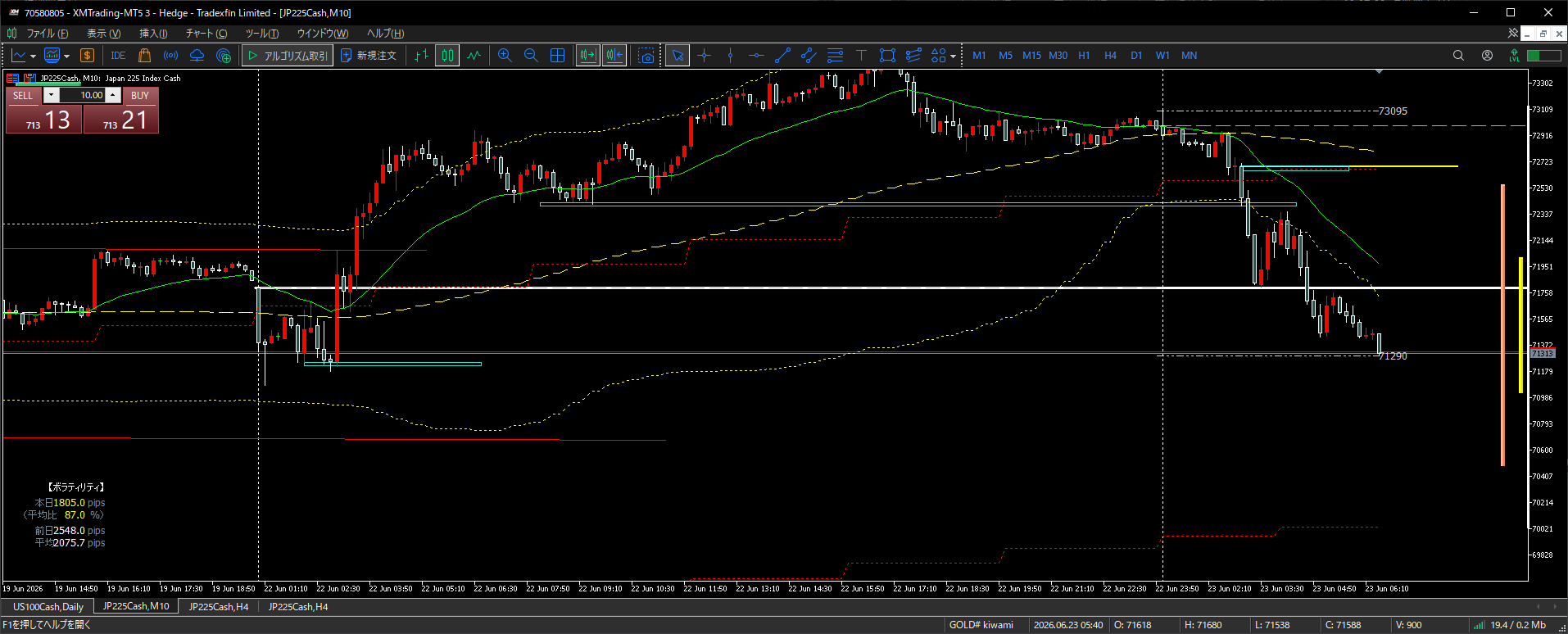
Task: Click the zoom in magnifier icon
Action: click(505, 56)
